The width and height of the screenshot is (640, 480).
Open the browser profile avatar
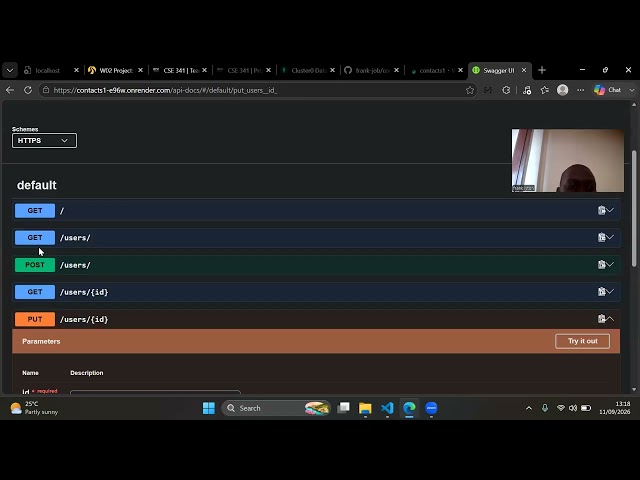(x=562, y=90)
